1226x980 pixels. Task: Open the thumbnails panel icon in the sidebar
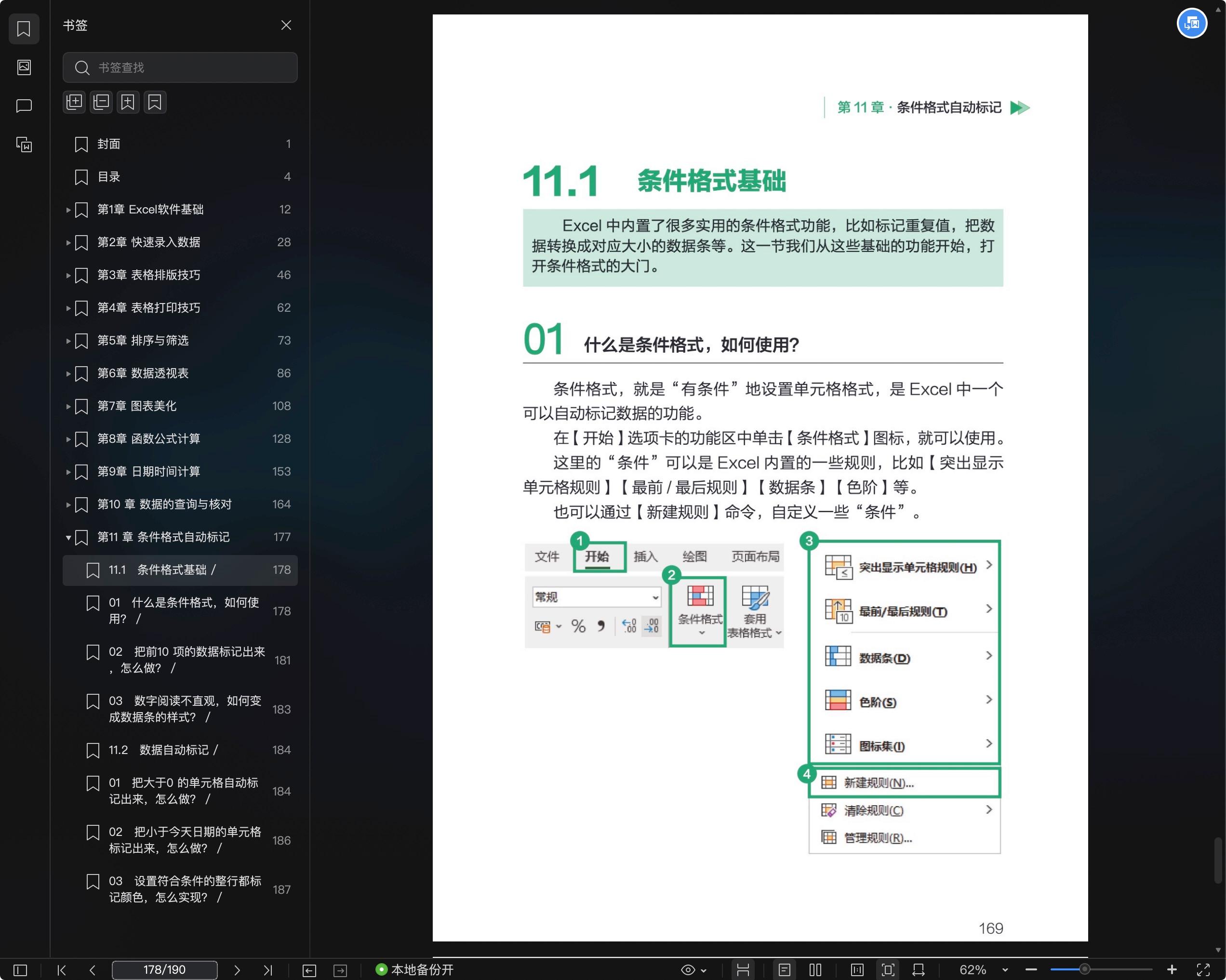(x=24, y=67)
